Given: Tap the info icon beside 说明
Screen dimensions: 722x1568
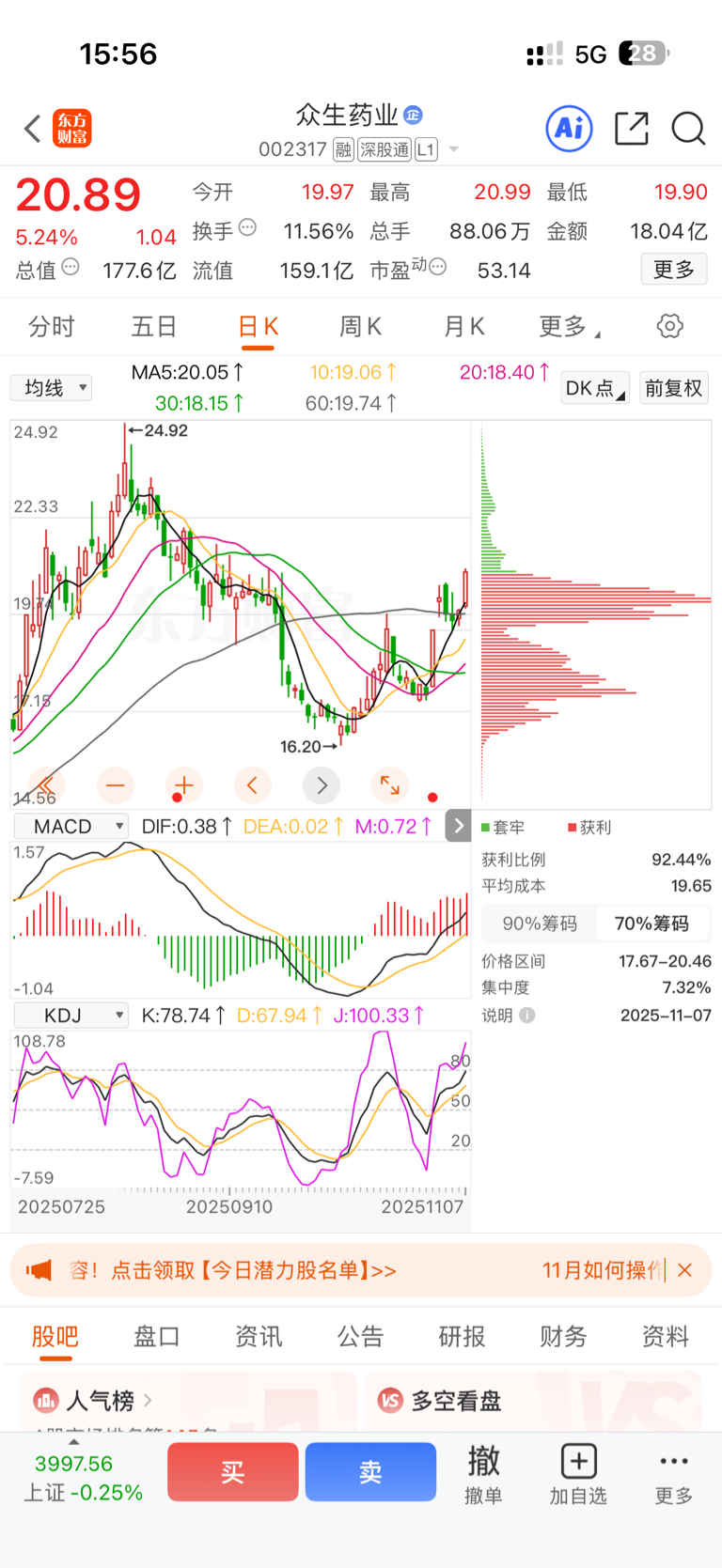Looking at the screenshot, I should 527,1016.
